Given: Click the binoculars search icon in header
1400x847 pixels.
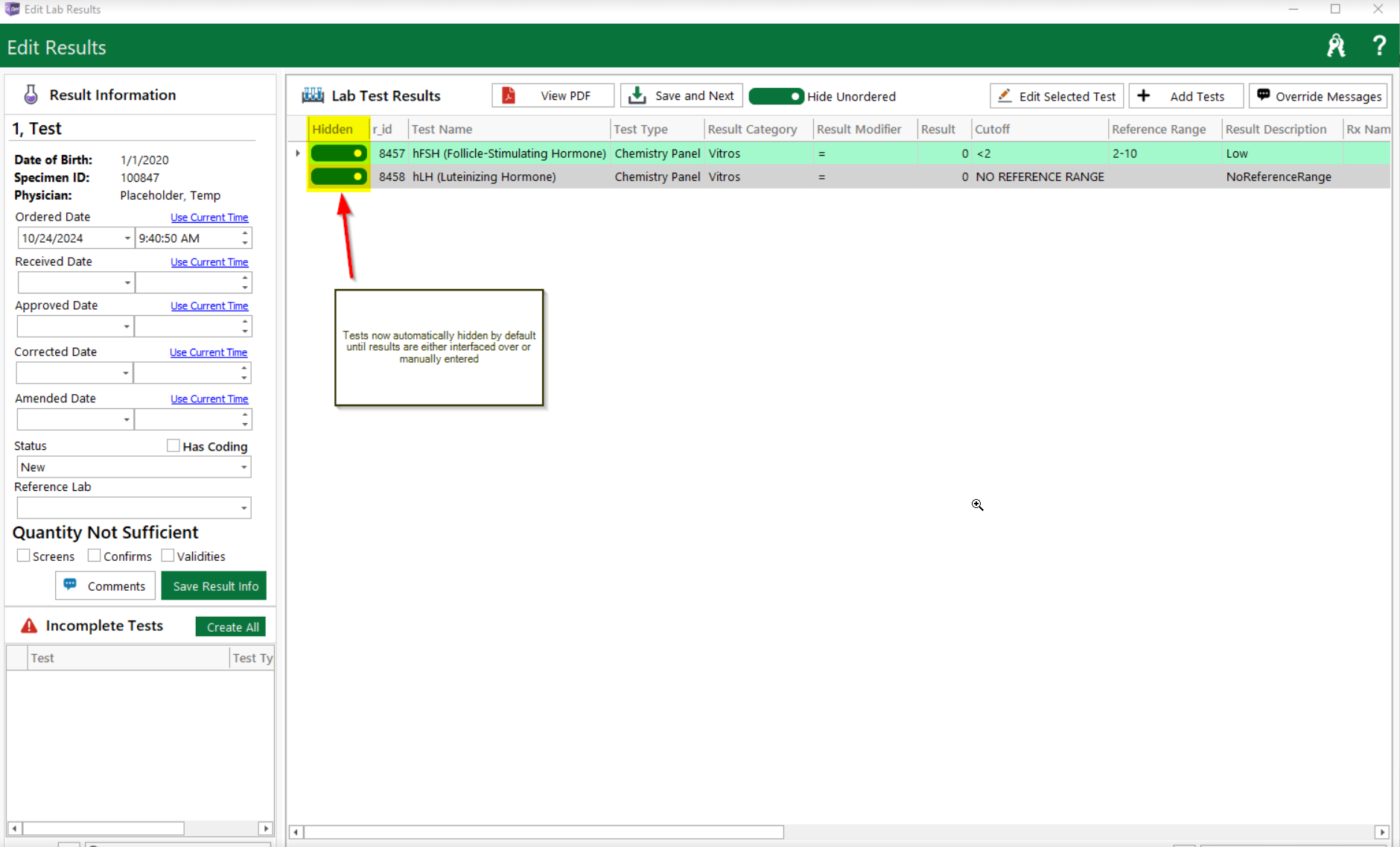Looking at the screenshot, I should tap(1336, 46).
